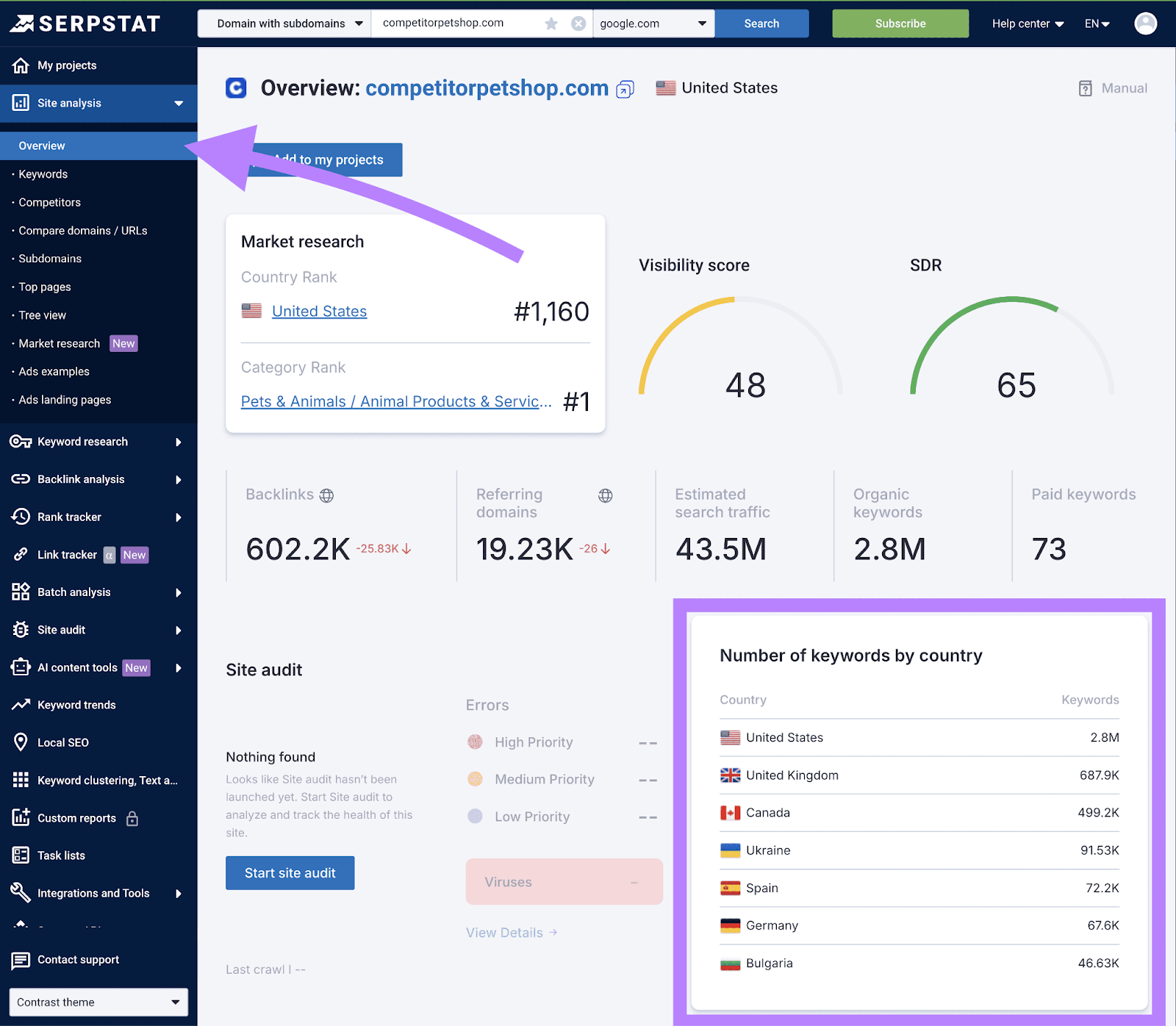Expand the Contrast theme selector

98,1002
